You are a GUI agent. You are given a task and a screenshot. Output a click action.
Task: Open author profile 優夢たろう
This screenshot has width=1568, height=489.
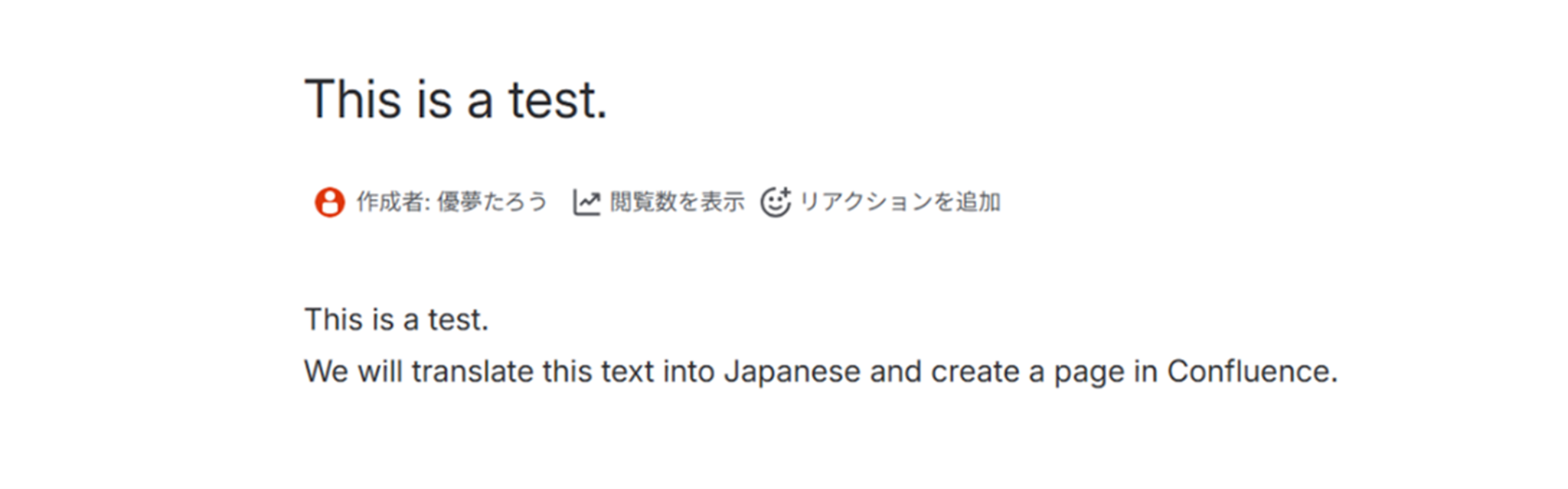492,202
